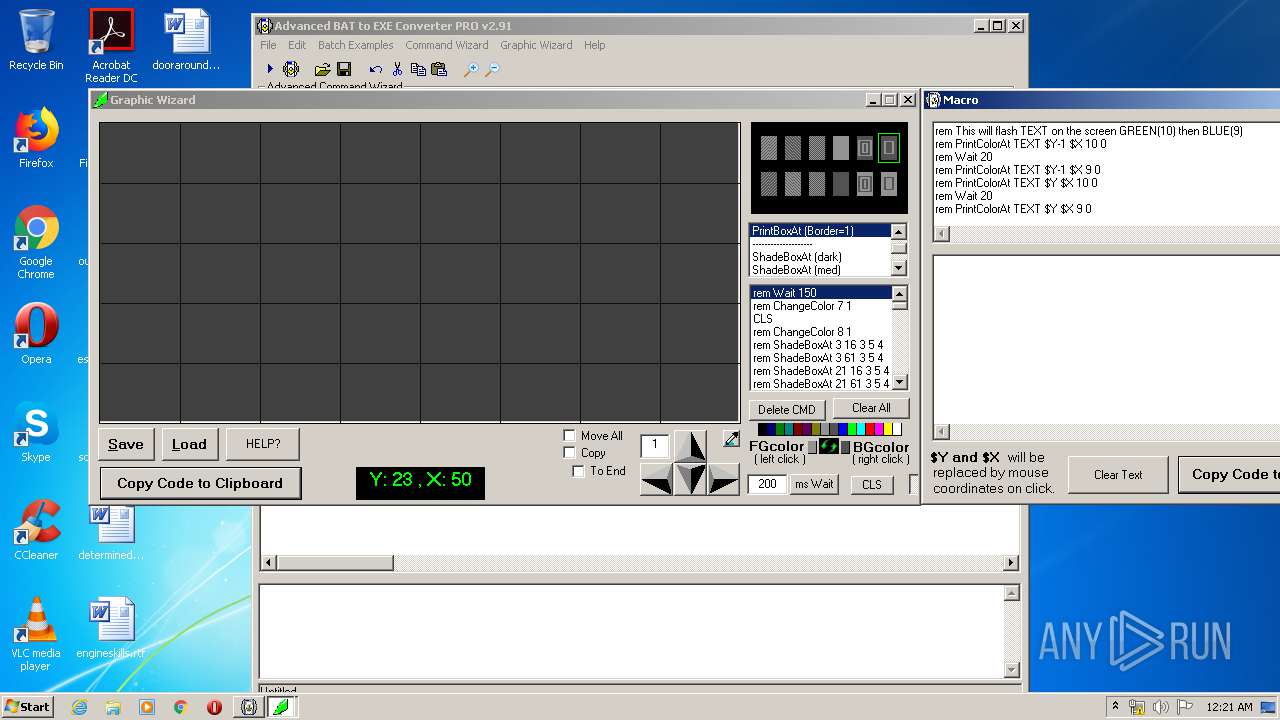Screen dimensions: 1280x720
Task: Open VLC media player desktop shortcut
Action: (36, 634)
